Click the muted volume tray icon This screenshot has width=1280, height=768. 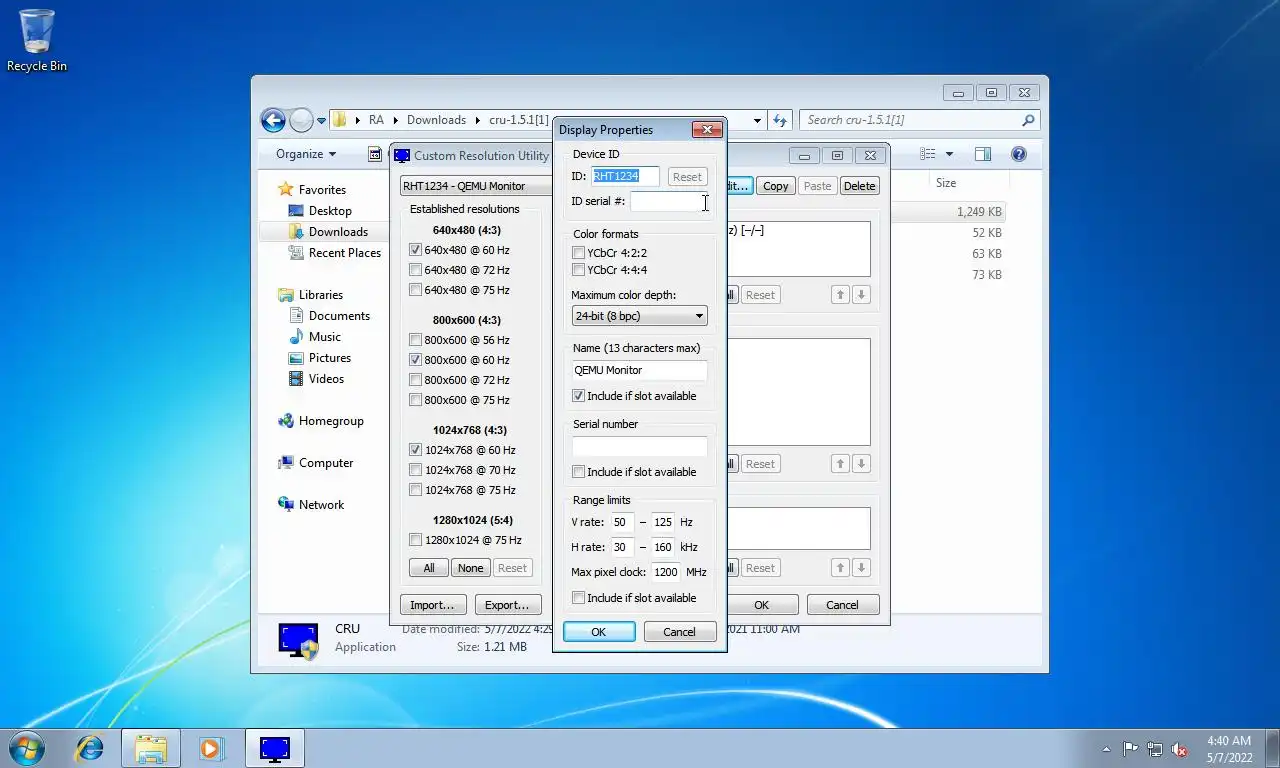1180,749
